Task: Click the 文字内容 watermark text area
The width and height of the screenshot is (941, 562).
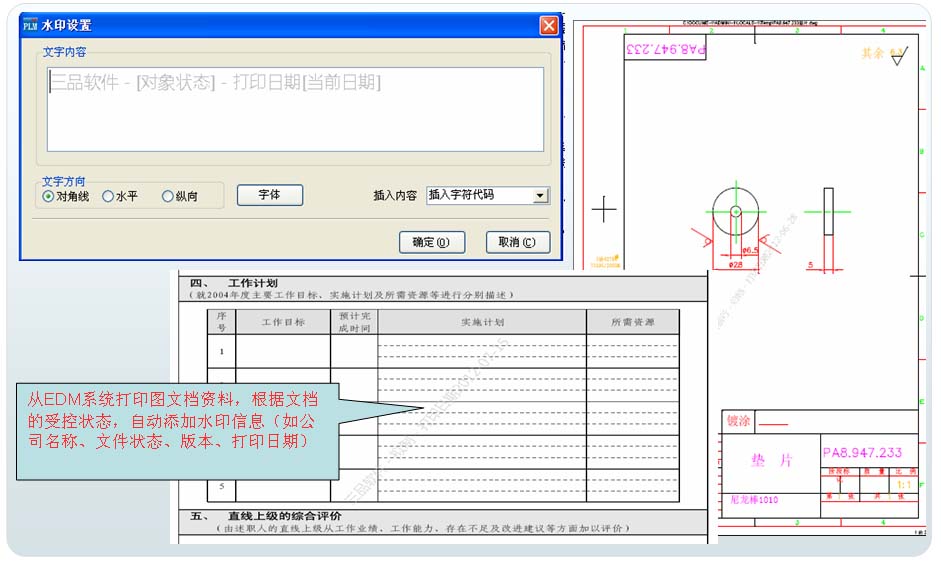Action: (295, 108)
